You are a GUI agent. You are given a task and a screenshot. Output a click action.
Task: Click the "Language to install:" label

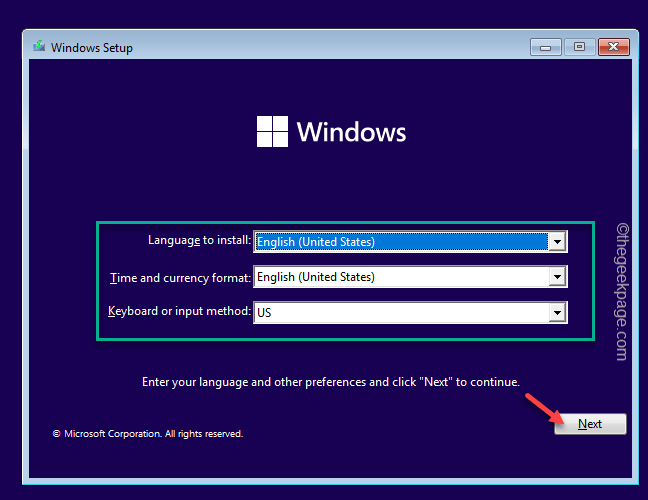[x=200, y=240]
